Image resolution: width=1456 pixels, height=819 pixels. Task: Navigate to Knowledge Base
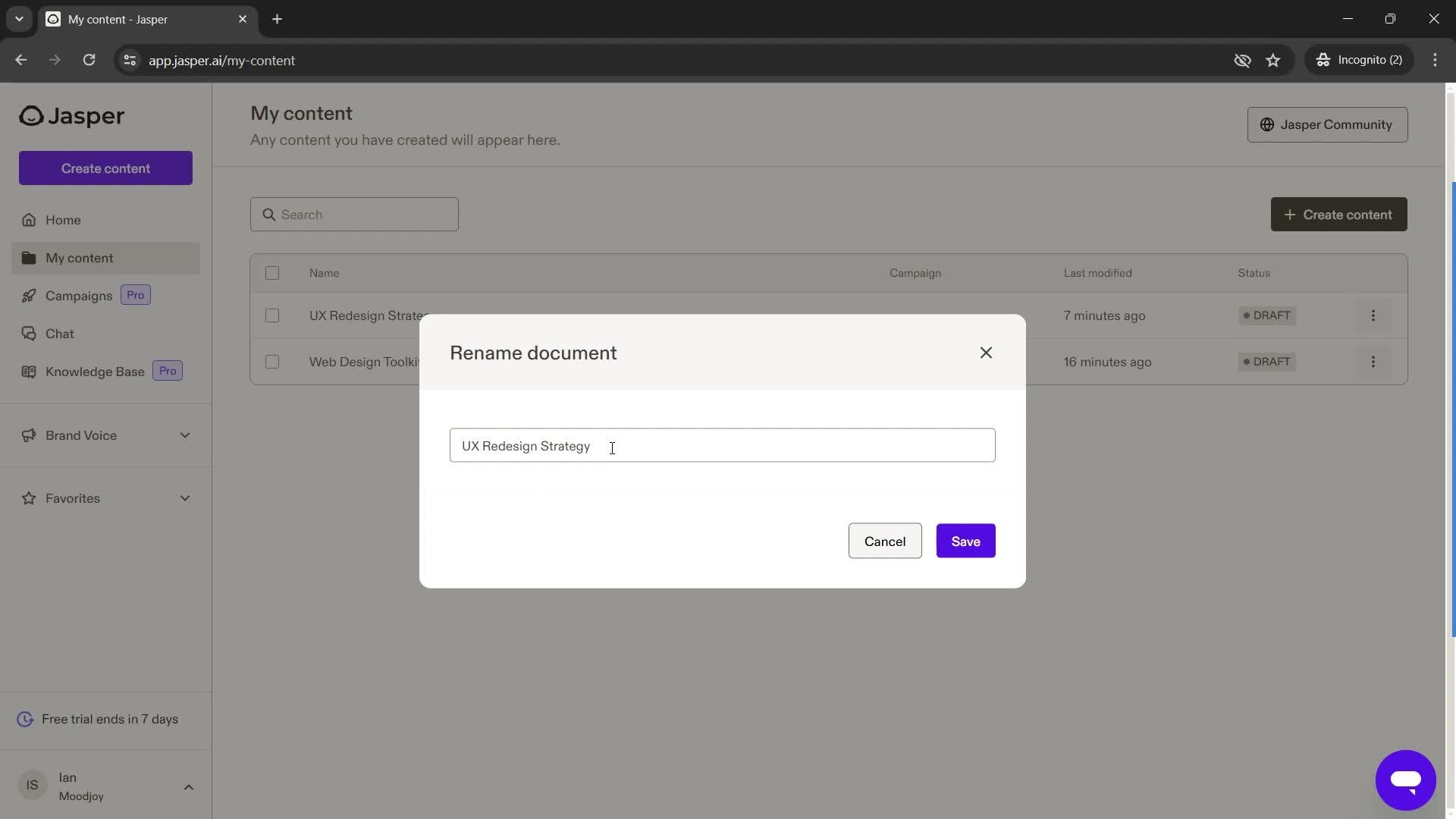click(95, 371)
